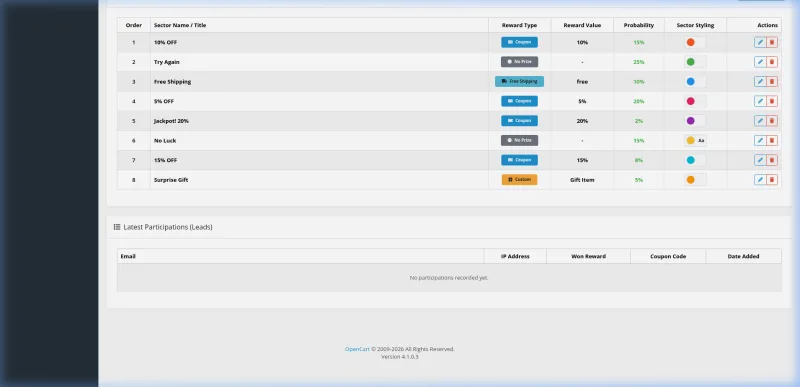Click 25% probability for Try Again
800x387 pixels.
pos(639,62)
